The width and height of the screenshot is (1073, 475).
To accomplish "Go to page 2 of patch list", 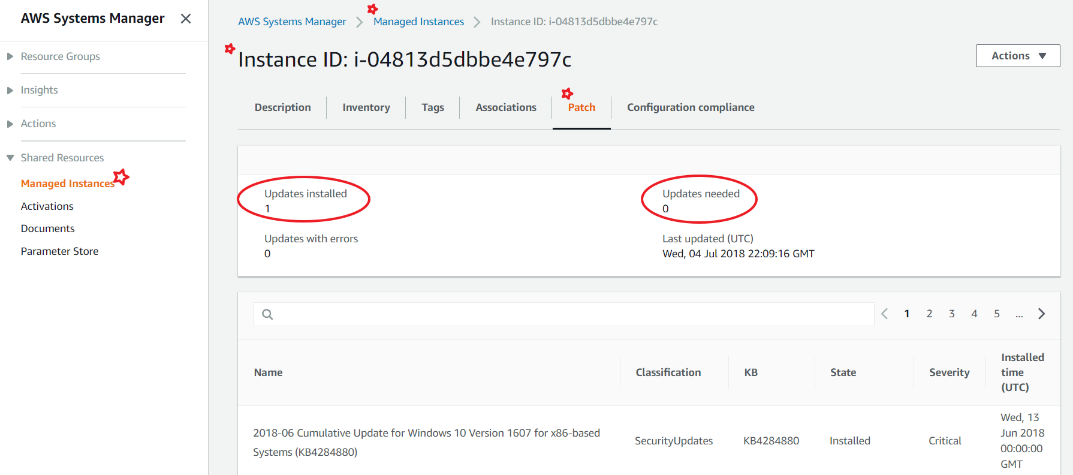I will 929,313.
